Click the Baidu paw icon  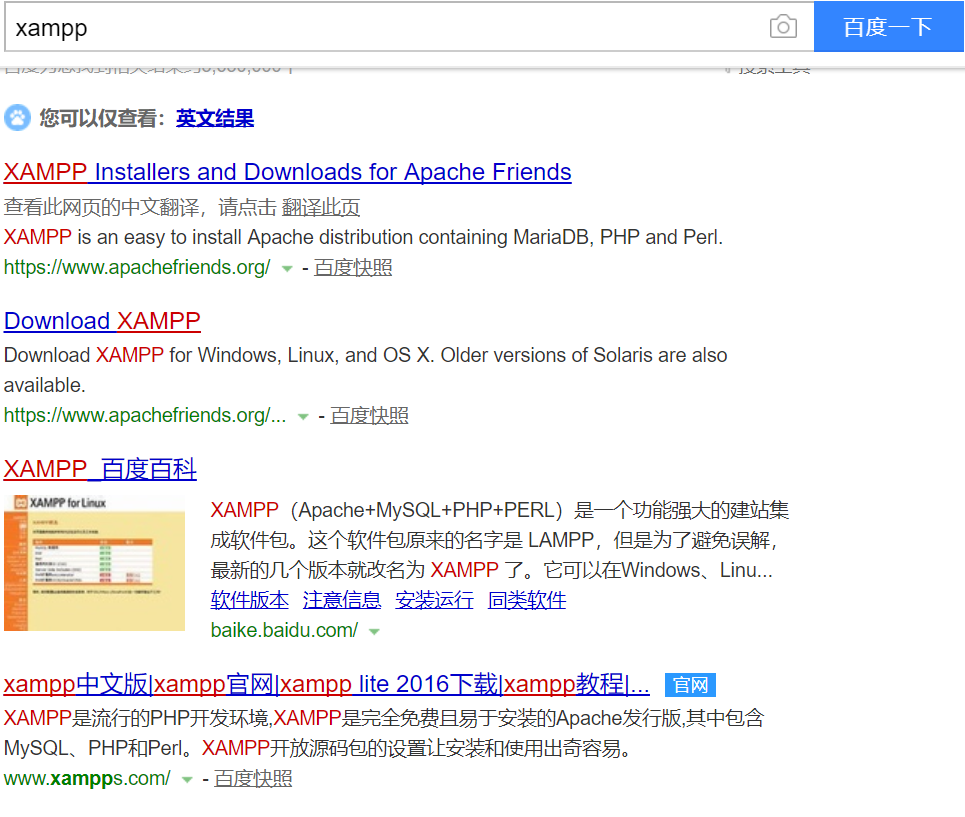tap(17, 118)
